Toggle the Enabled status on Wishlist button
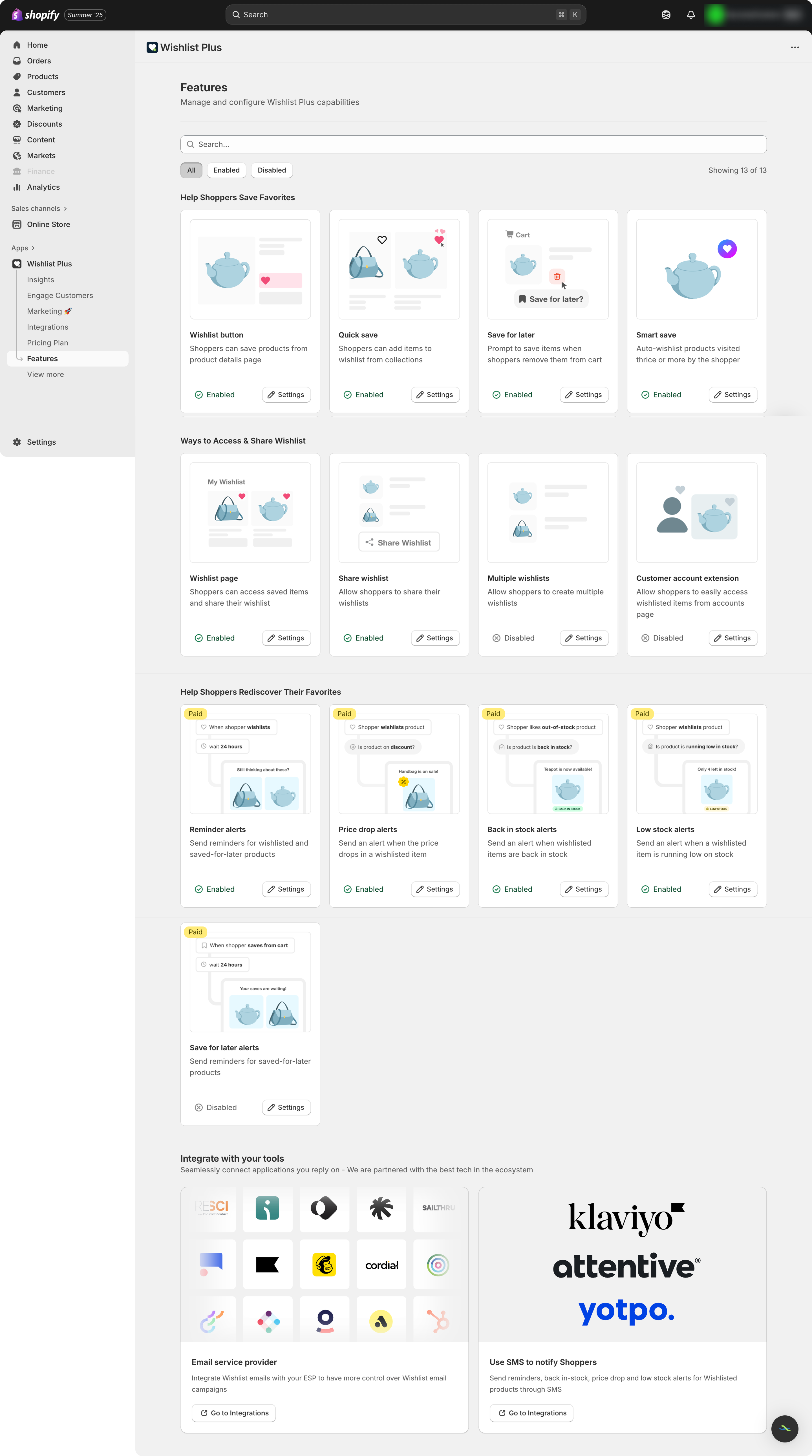812x1456 pixels. point(215,394)
